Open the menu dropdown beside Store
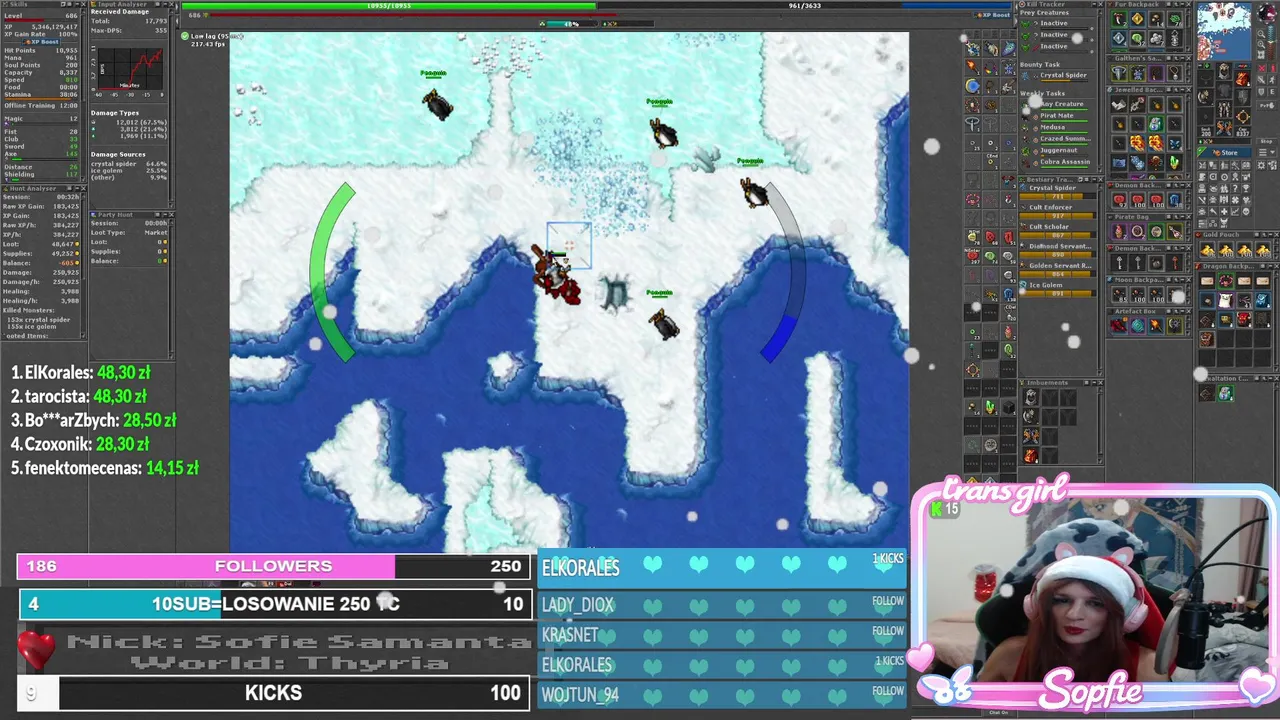1280x720 pixels. point(1267,152)
